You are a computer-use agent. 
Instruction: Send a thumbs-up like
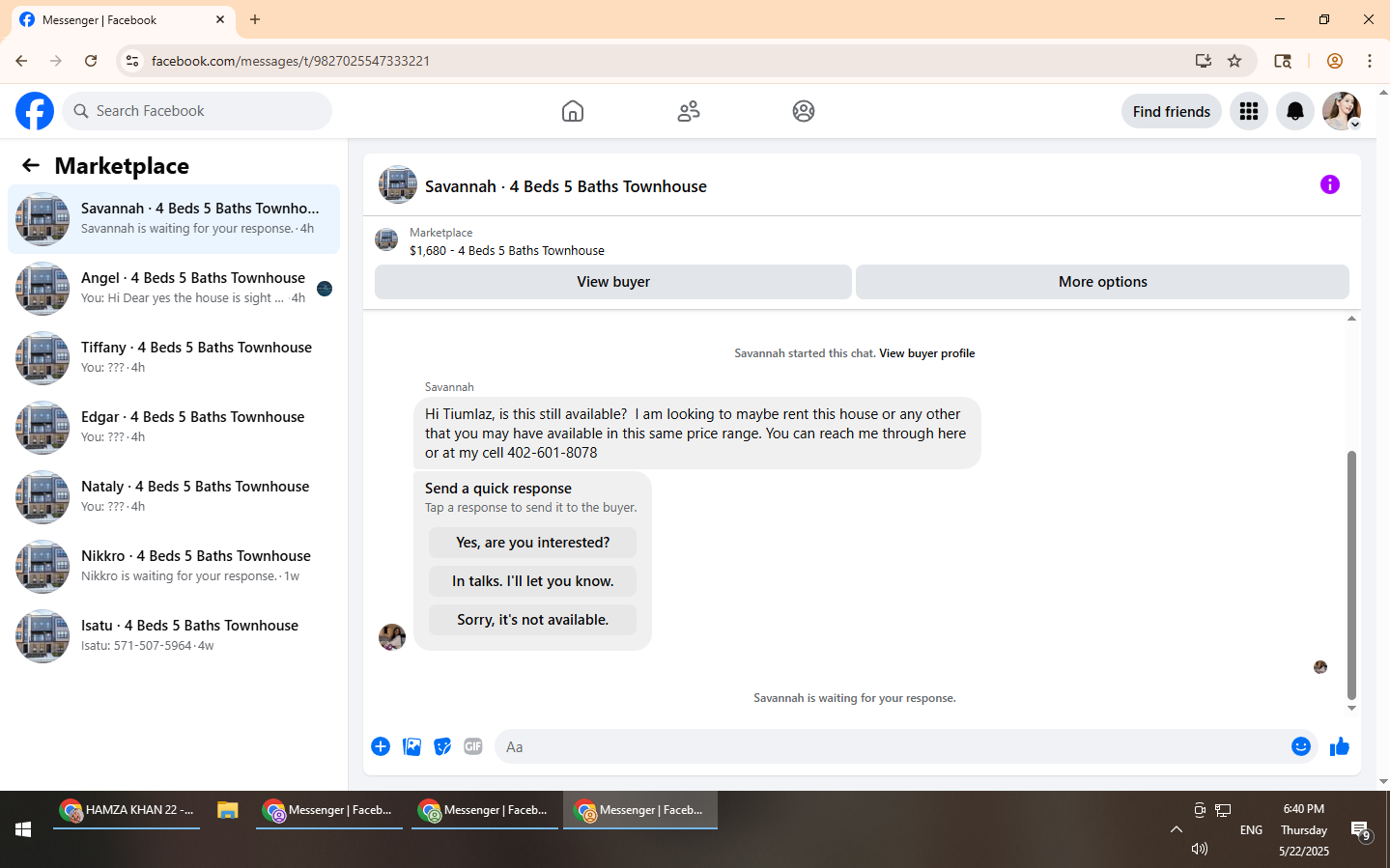click(1340, 746)
